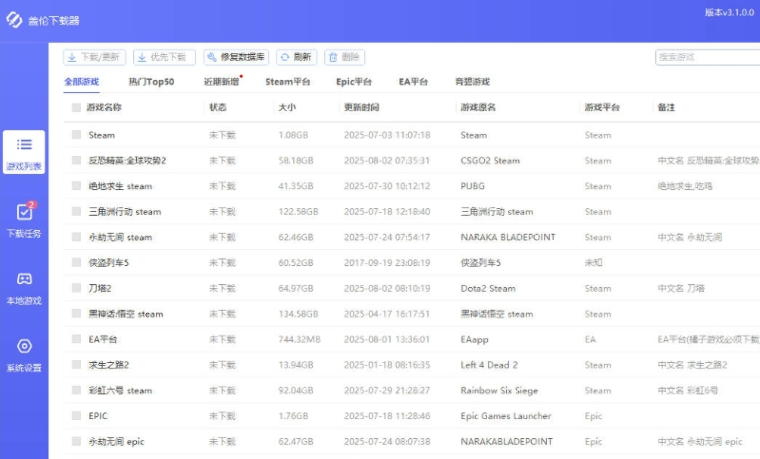Viewport: 760px width, 459px height.
Task: Select the EAapp original name cell
Action: click(475, 339)
